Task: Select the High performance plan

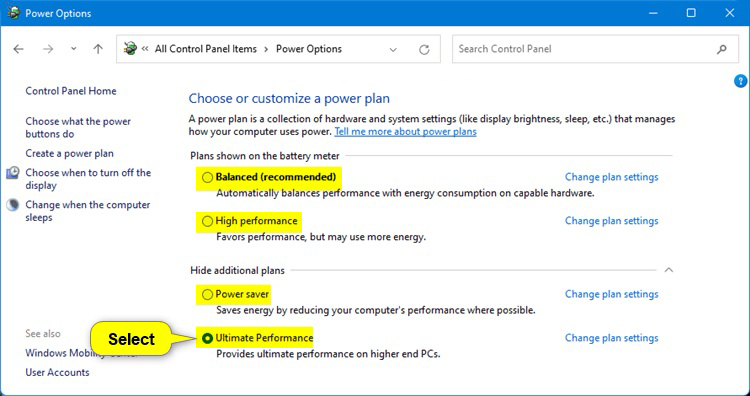Action: tap(207, 221)
